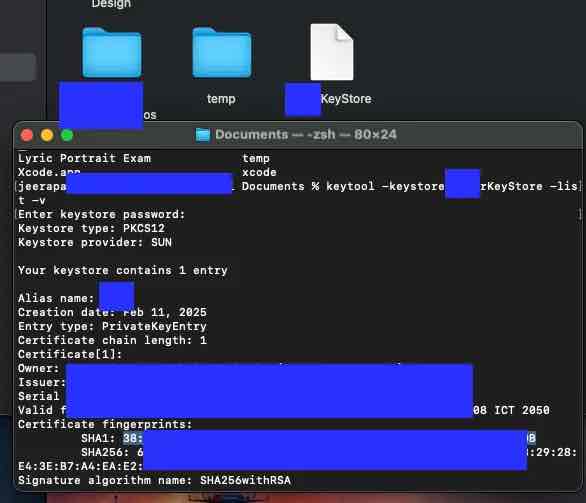Viewport: 586px width, 503px height.
Task: Click the 'Certificate fingerprints:' line
Action: [105, 424]
